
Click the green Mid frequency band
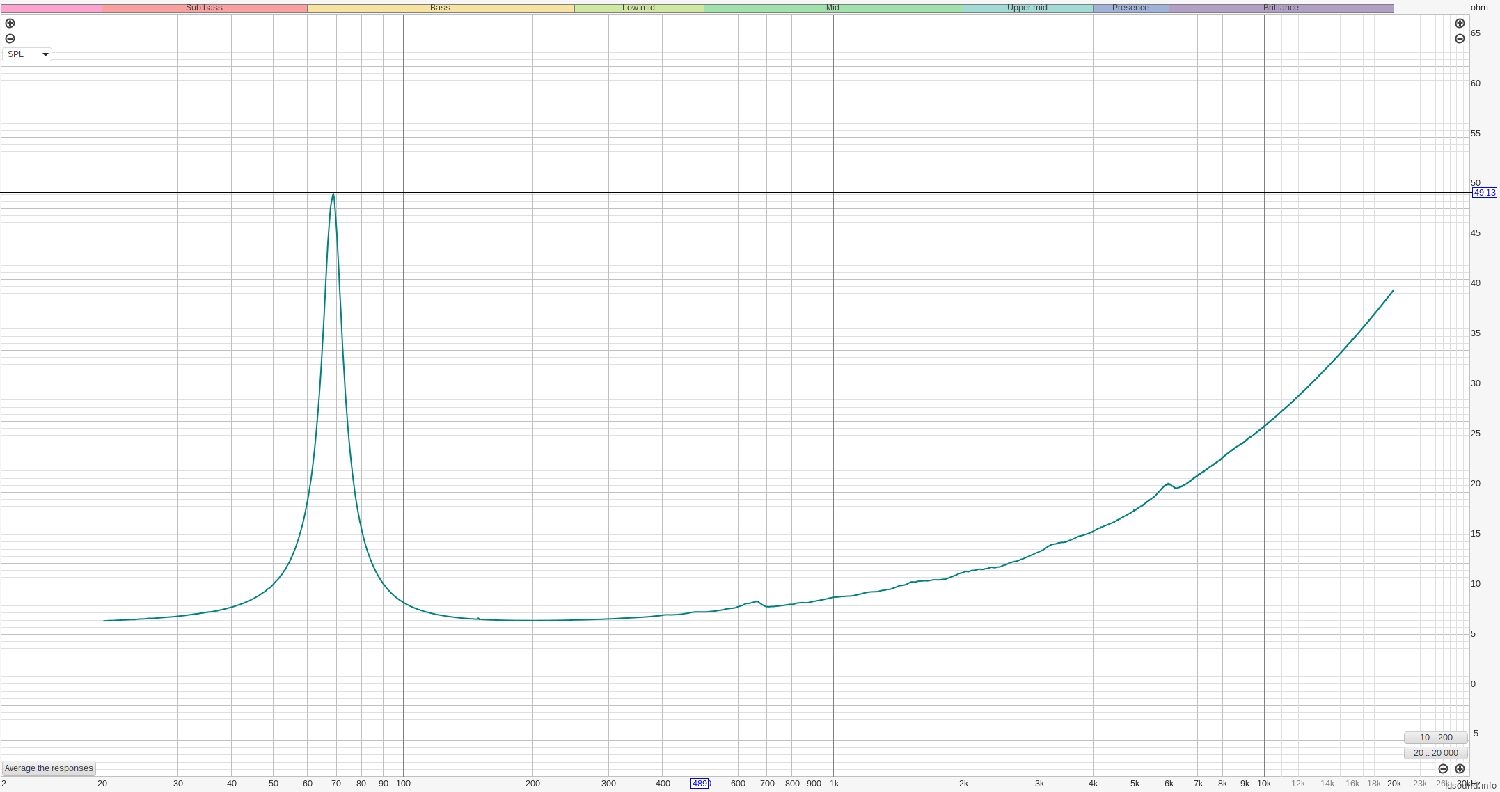click(x=833, y=8)
